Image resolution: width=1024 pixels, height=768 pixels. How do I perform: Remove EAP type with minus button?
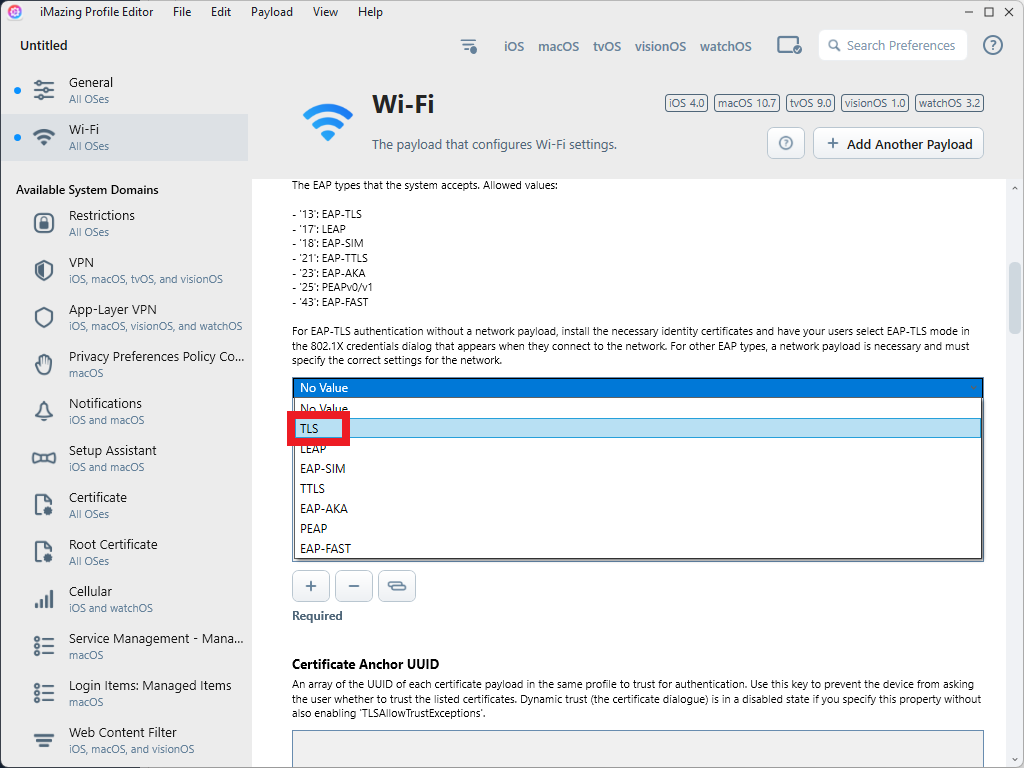click(x=354, y=586)
